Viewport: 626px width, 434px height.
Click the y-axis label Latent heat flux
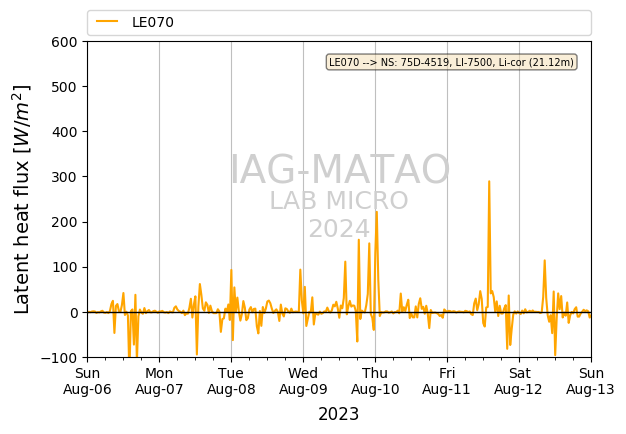pos(22,199)
